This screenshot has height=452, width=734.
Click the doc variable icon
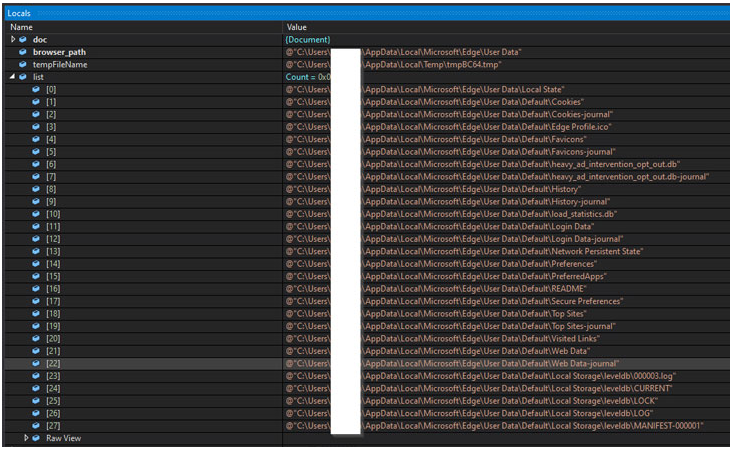click(23, 40)
